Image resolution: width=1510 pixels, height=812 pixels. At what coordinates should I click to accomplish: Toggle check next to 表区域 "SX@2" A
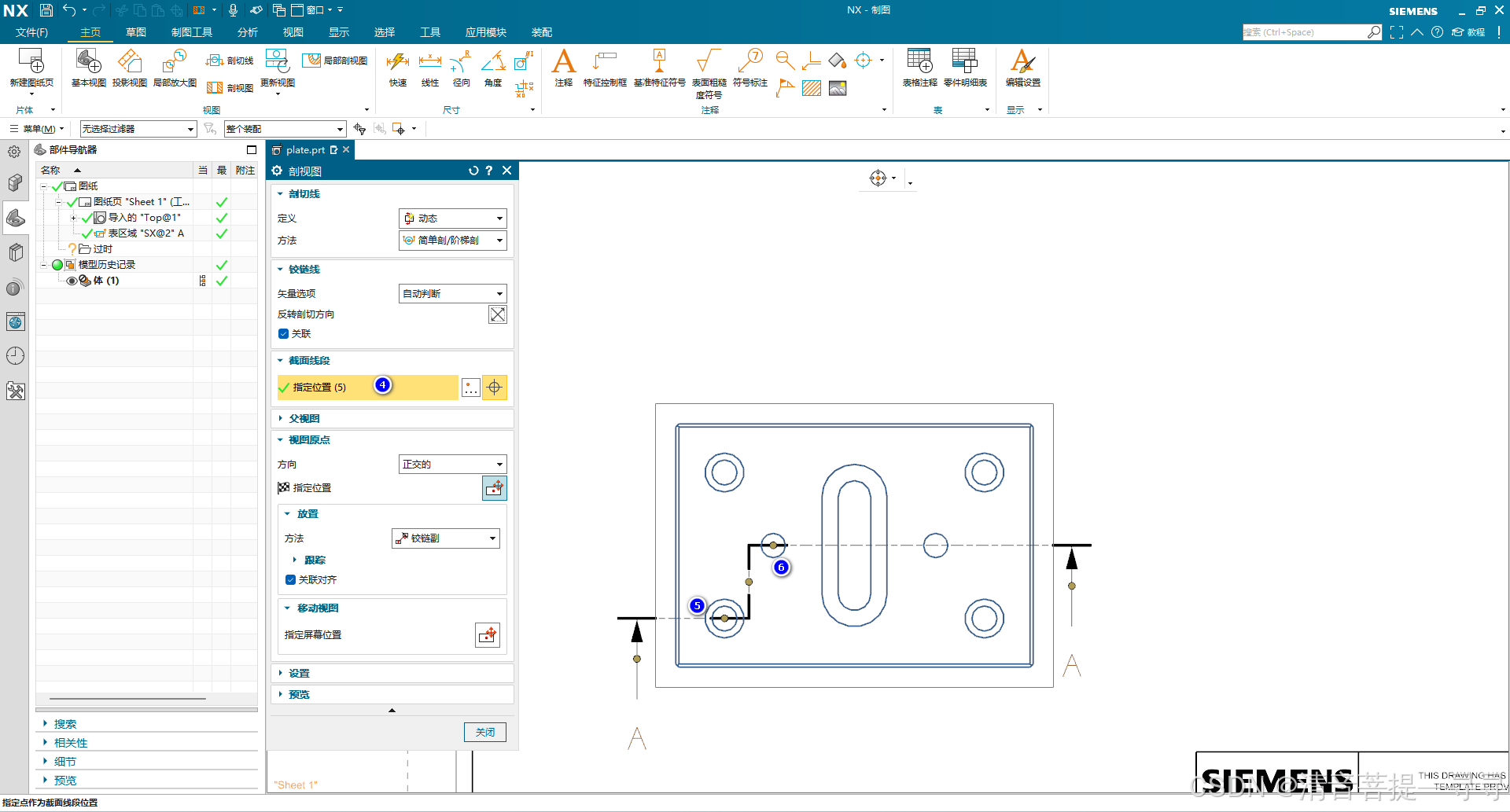tap(87, 233)
